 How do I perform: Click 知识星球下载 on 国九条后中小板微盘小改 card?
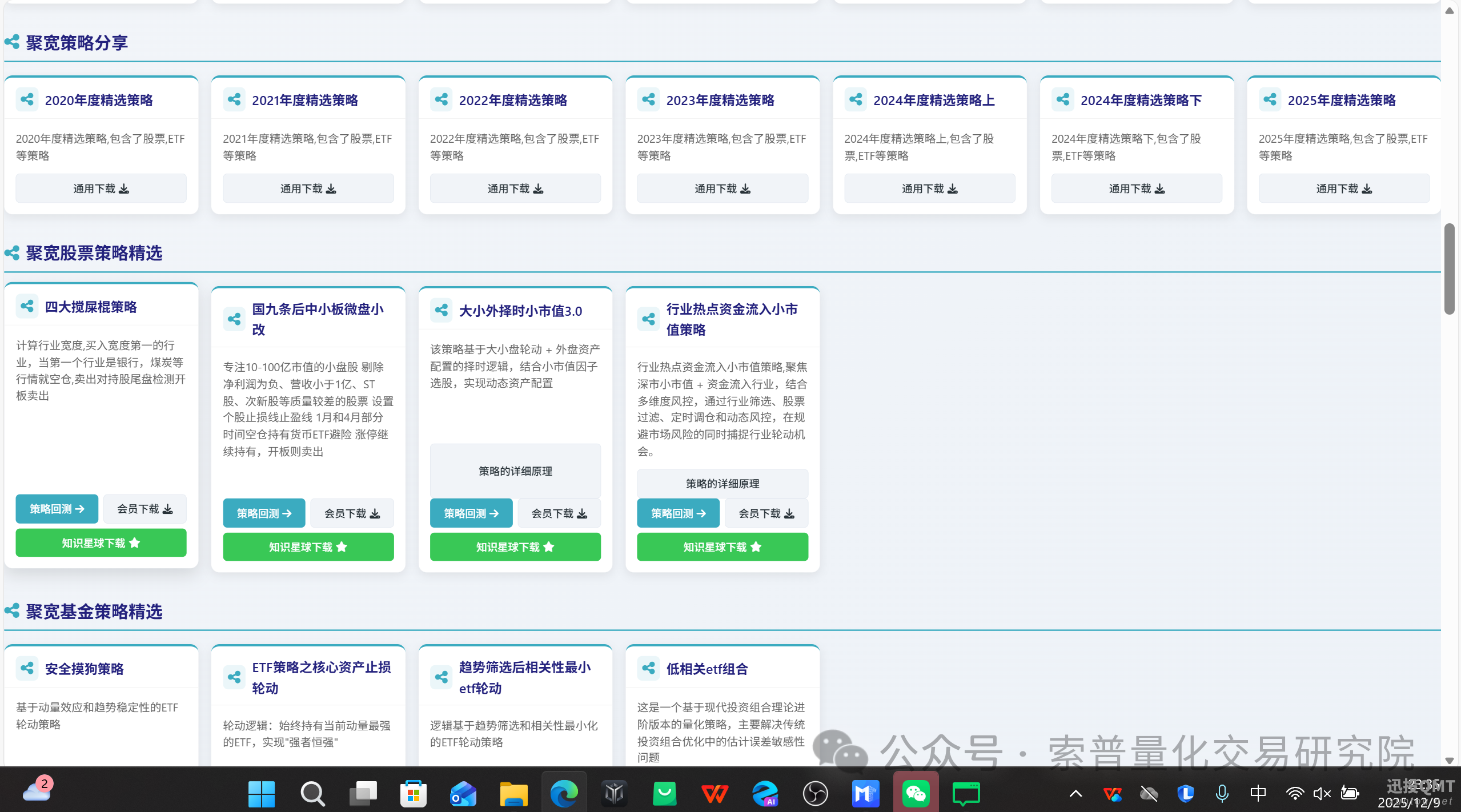(x=308, y=547)
